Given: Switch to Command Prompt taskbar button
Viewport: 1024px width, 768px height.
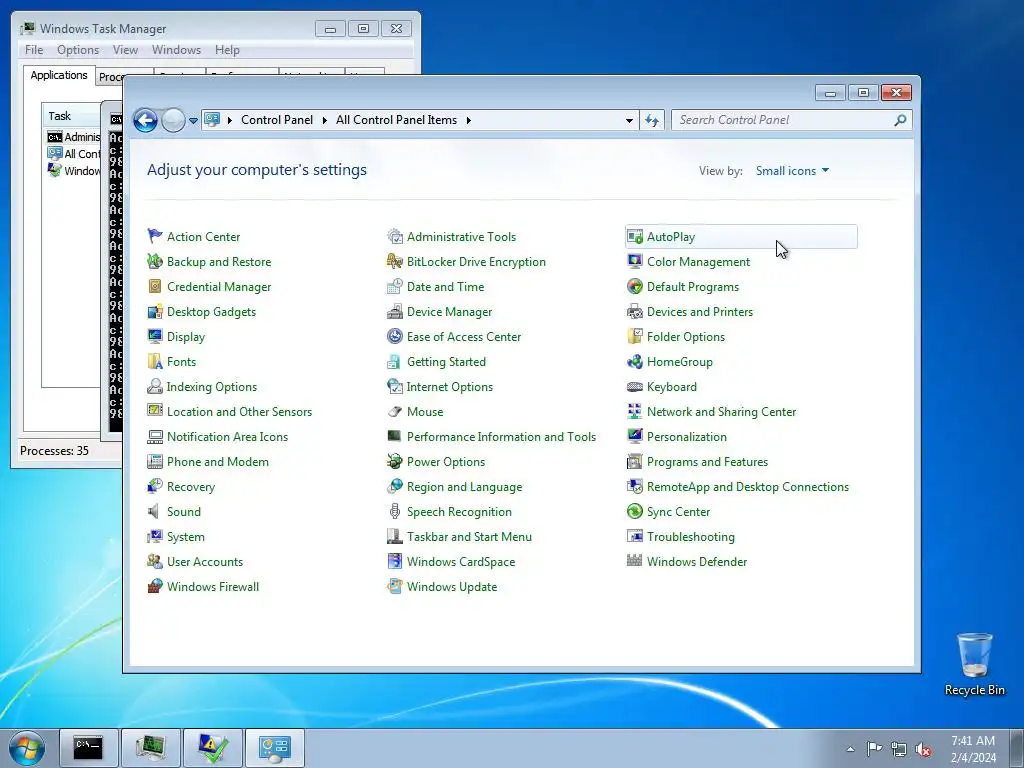Looking at the screenshot, I should [x=88, y=748].
